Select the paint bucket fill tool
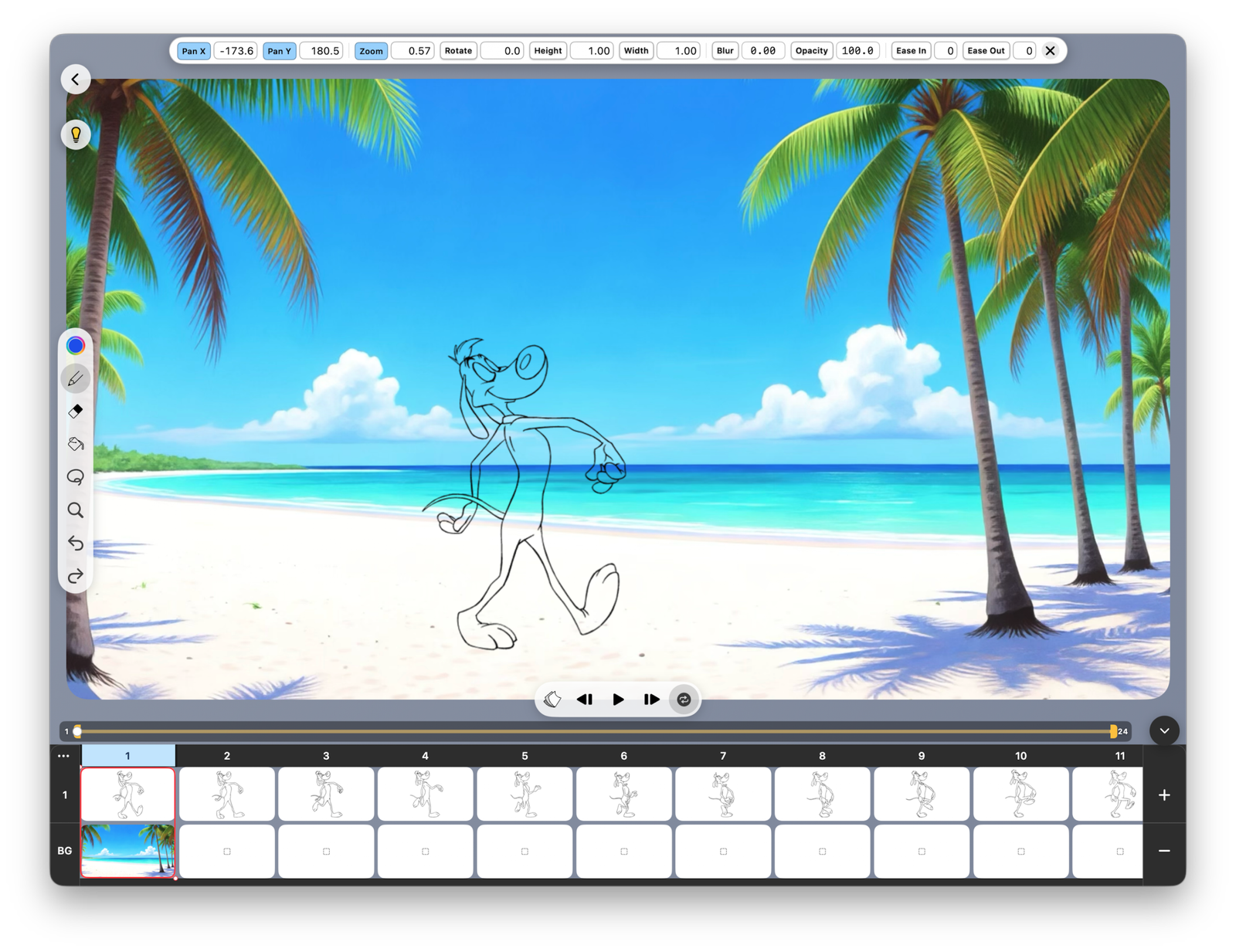 click(76, 444)
